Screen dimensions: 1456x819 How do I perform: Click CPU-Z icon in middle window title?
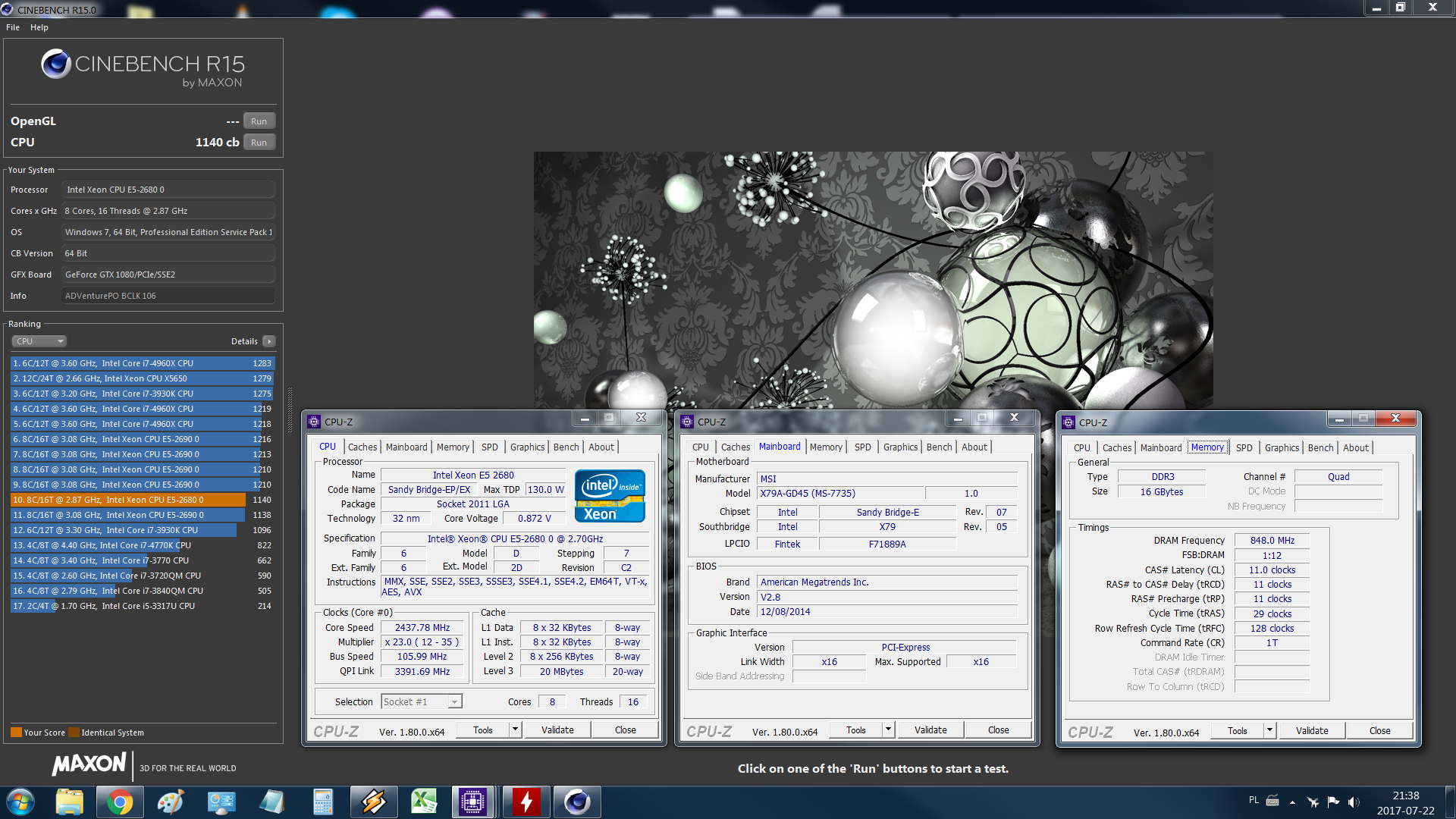point(687,422)
